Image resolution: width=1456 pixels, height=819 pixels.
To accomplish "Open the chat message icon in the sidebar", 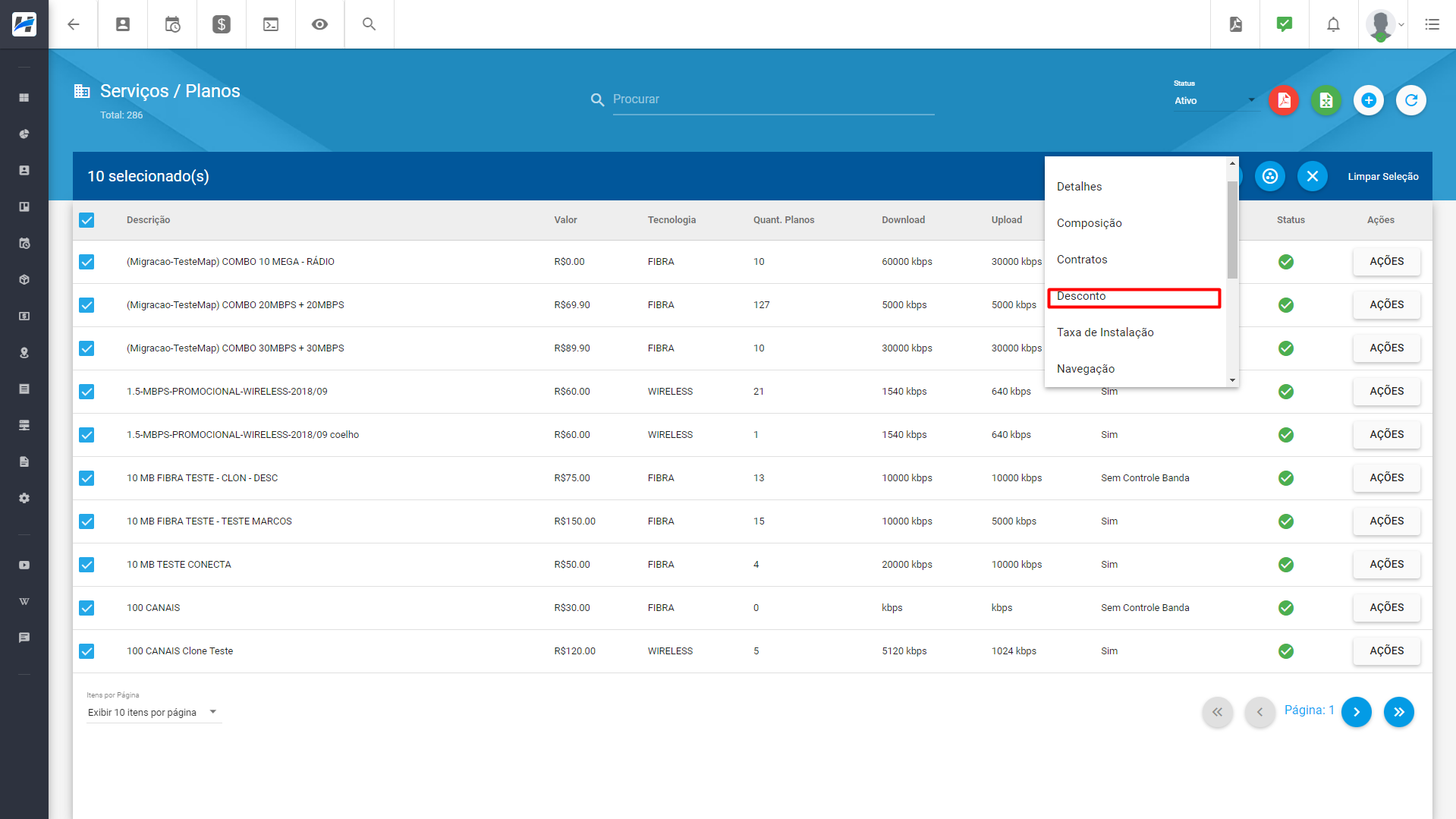I will tap(24, 638).
